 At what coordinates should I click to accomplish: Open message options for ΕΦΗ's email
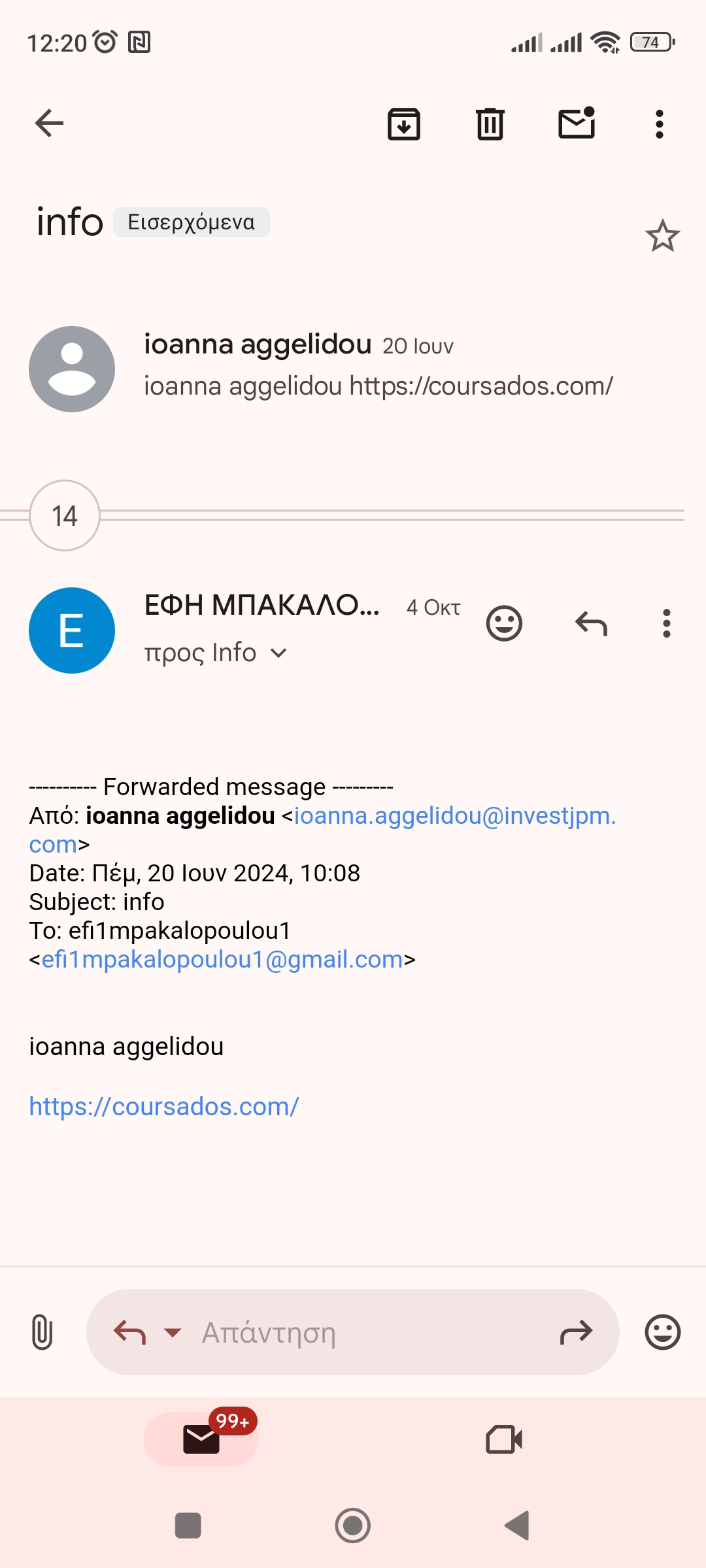point(666,623)
